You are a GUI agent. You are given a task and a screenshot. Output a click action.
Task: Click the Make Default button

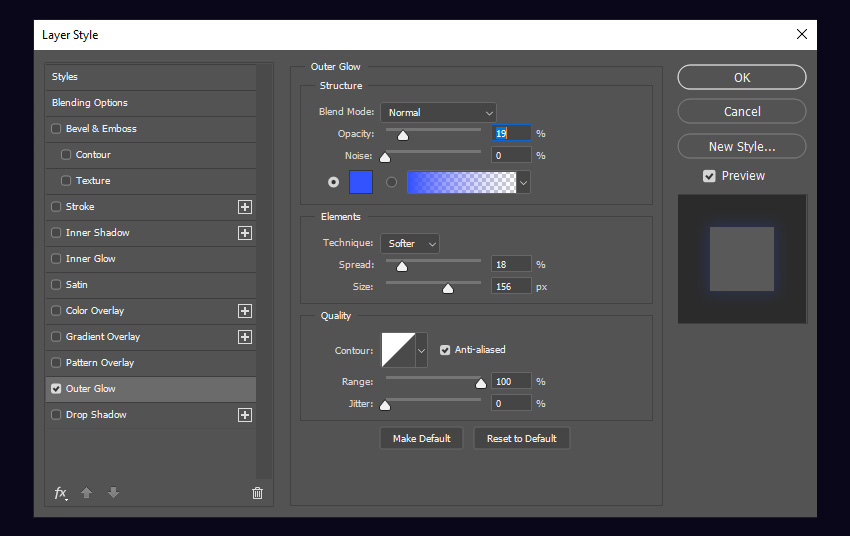[421, 438]
